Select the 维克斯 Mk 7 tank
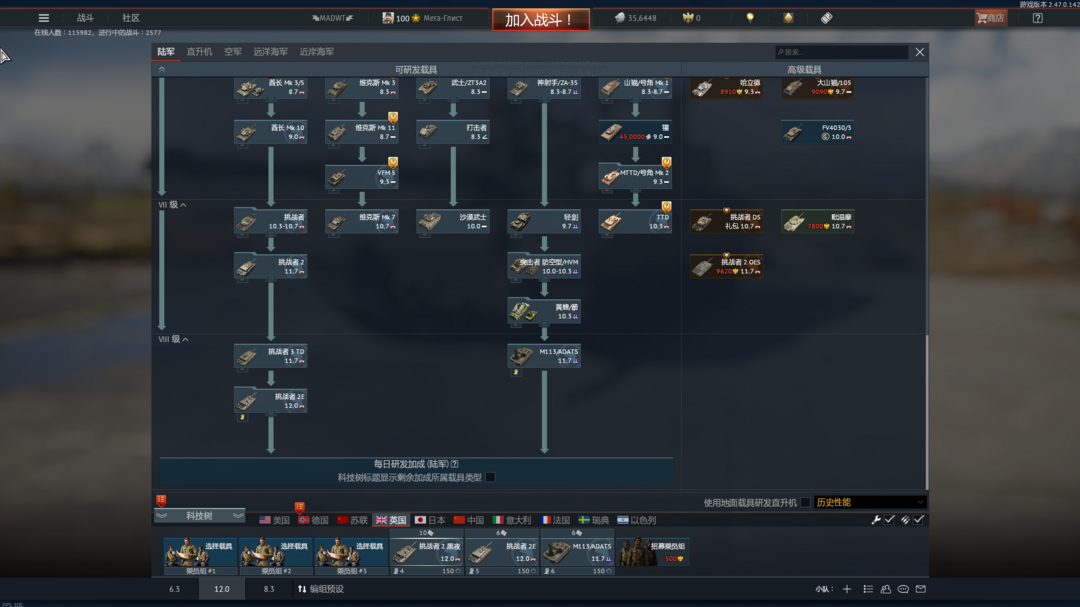This screenshot has height=607, width=1080. (362, 222)
